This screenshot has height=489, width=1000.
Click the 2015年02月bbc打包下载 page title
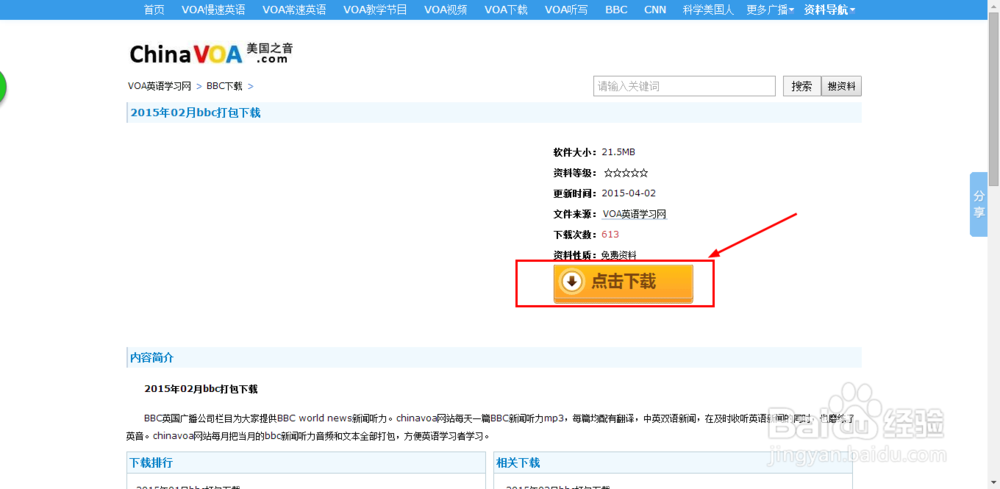pyautogui.click(x=196, y=113)
